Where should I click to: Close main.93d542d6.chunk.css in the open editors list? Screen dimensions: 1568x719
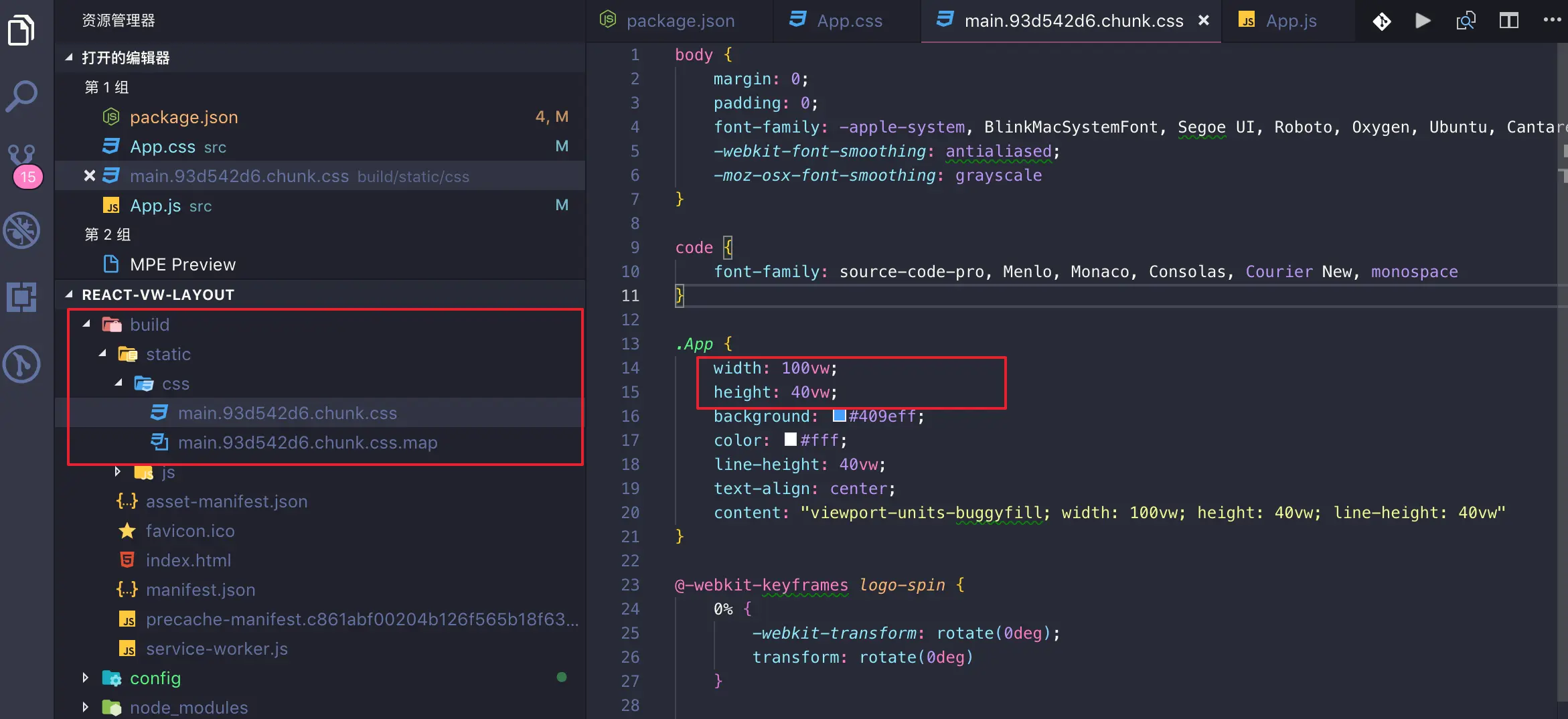click(90, 175)
